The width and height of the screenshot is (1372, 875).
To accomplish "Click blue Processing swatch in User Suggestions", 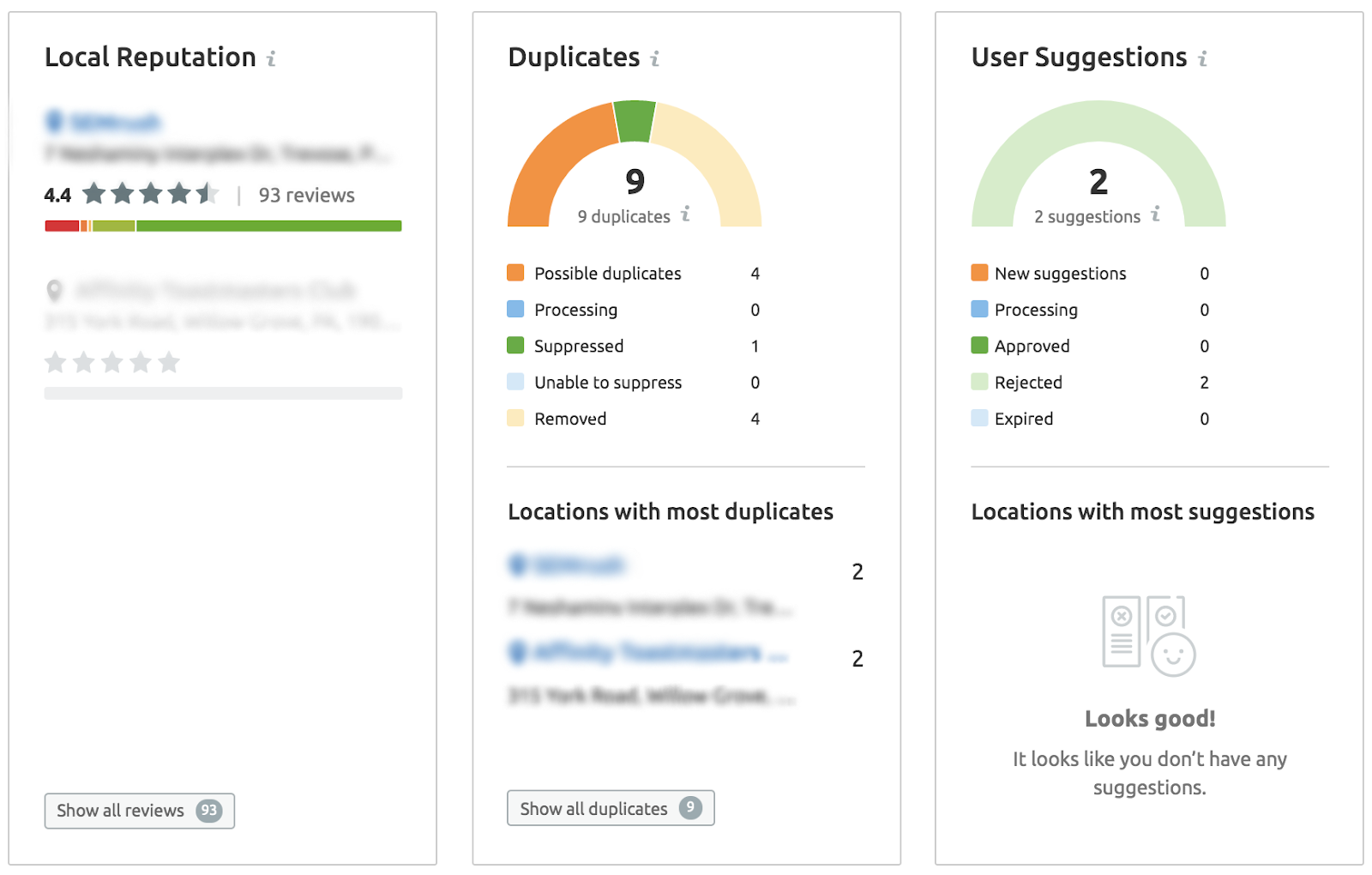I will 979,309.
